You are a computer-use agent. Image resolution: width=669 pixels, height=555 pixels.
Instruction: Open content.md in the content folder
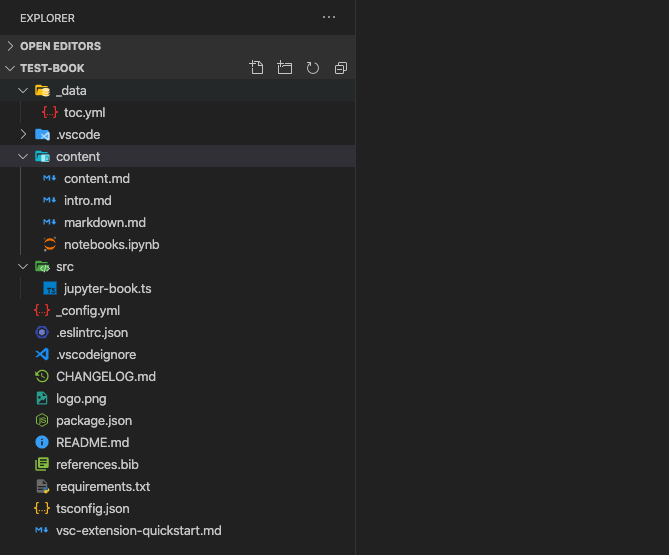point(97,179)
